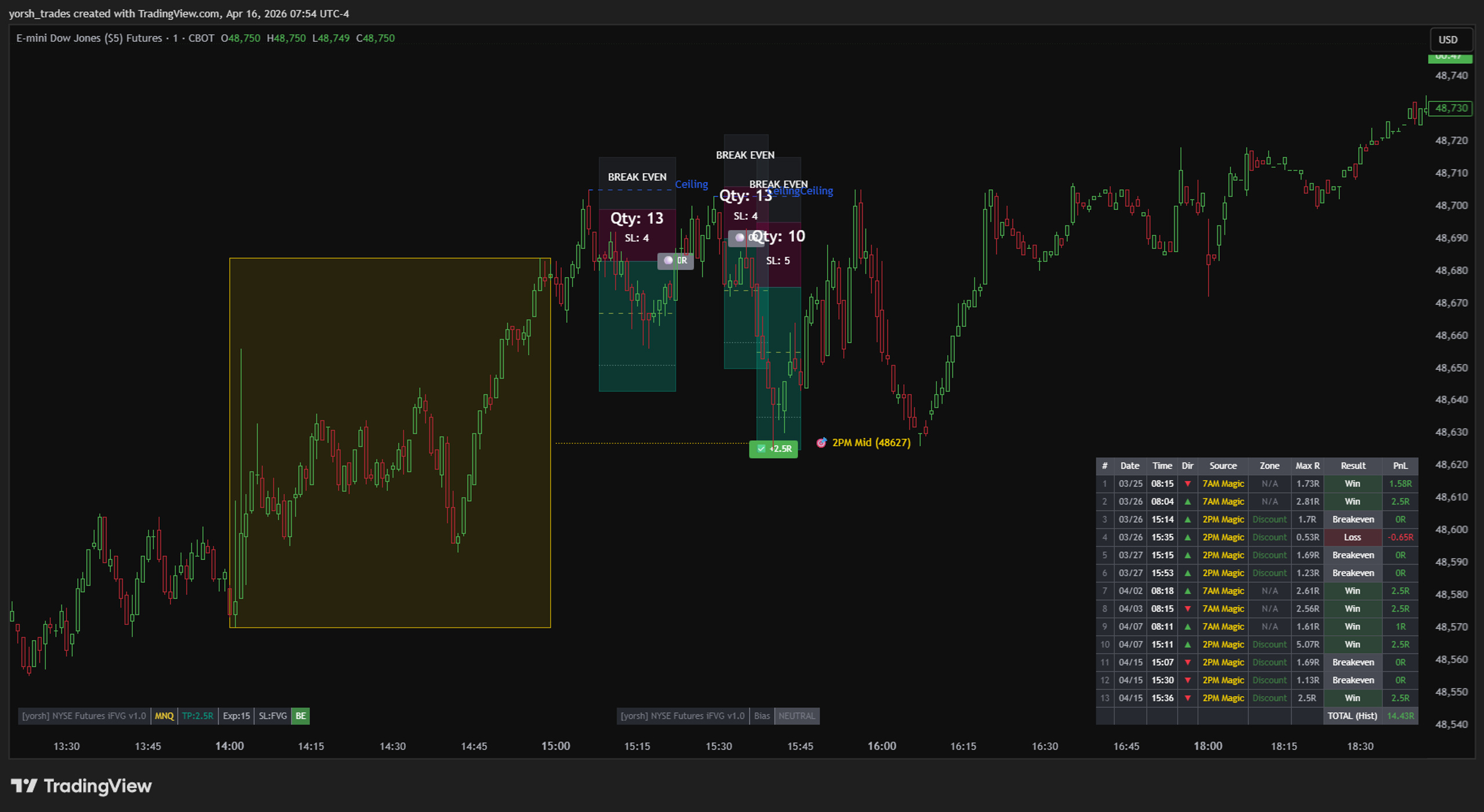Viewport: 1484px width, 812px height.
Task: Click the SL: 5 label
Action: coord(778,261)
